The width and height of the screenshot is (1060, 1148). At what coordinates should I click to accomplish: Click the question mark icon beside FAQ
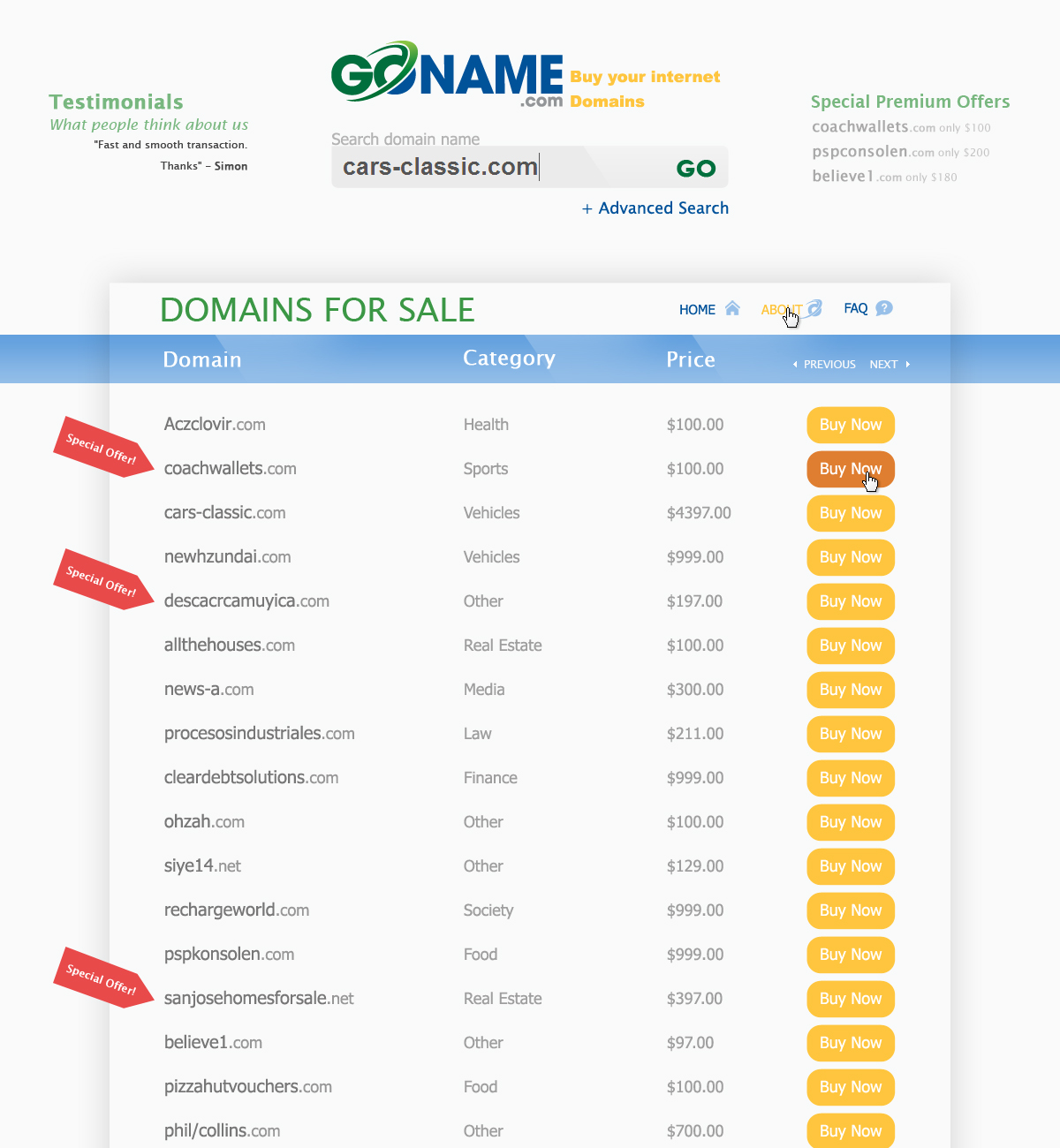(x=884, y=308)
